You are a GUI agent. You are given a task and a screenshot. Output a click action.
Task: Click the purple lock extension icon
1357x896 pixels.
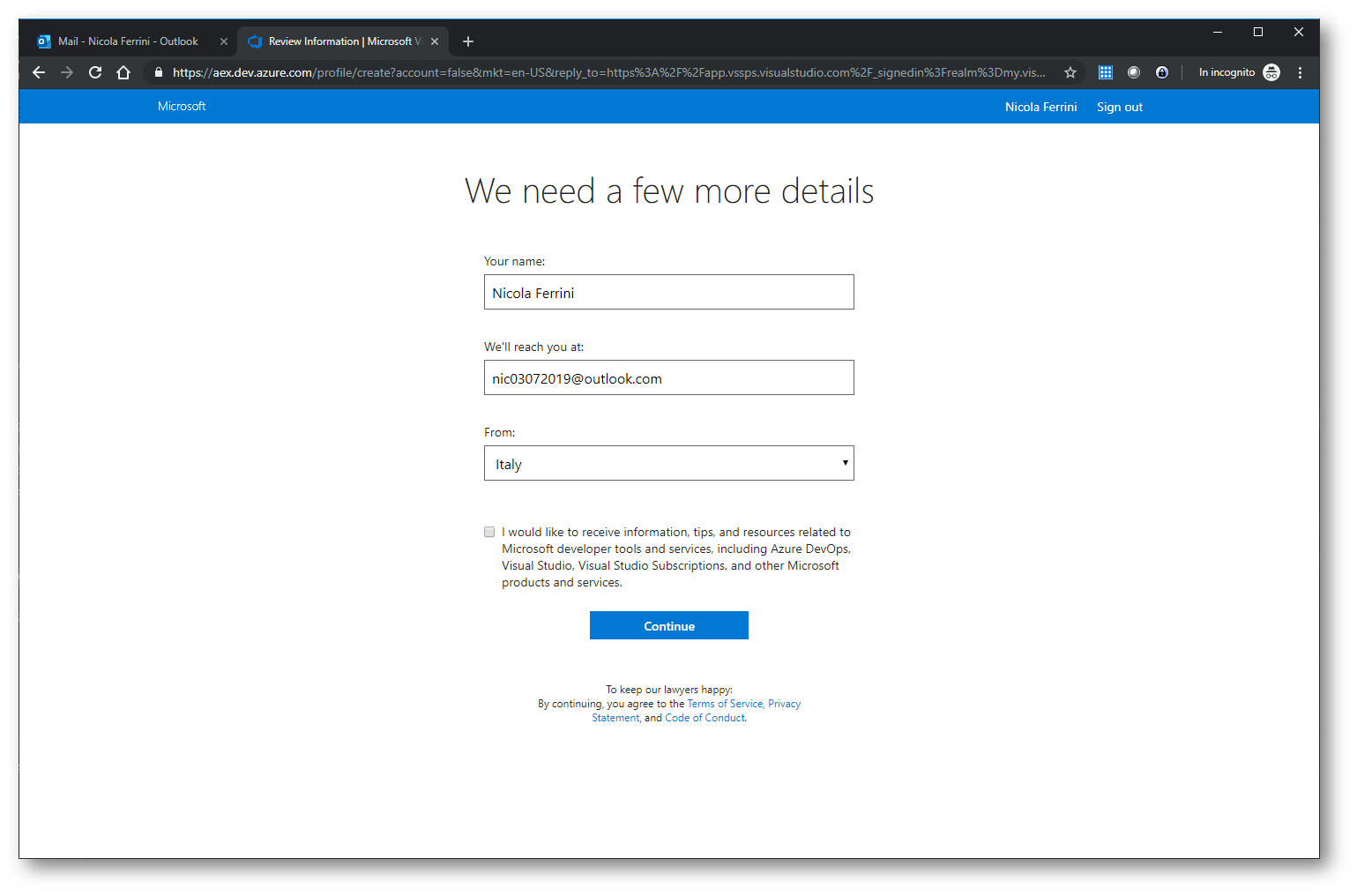click(x=1162, y=72)
